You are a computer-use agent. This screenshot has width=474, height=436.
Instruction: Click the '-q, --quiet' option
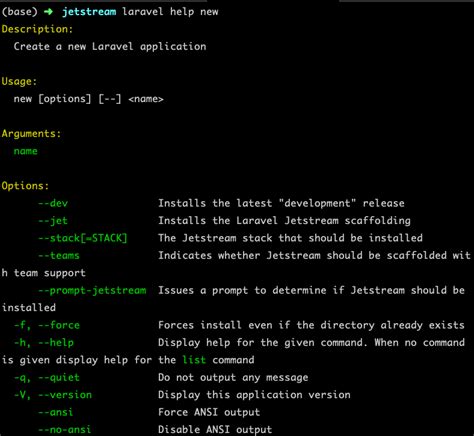[x=47, y=377]
